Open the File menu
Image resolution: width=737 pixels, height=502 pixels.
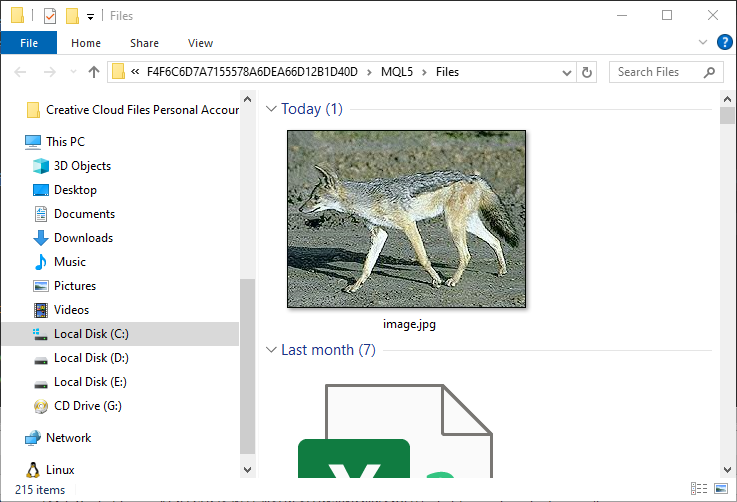coord(29,43)
